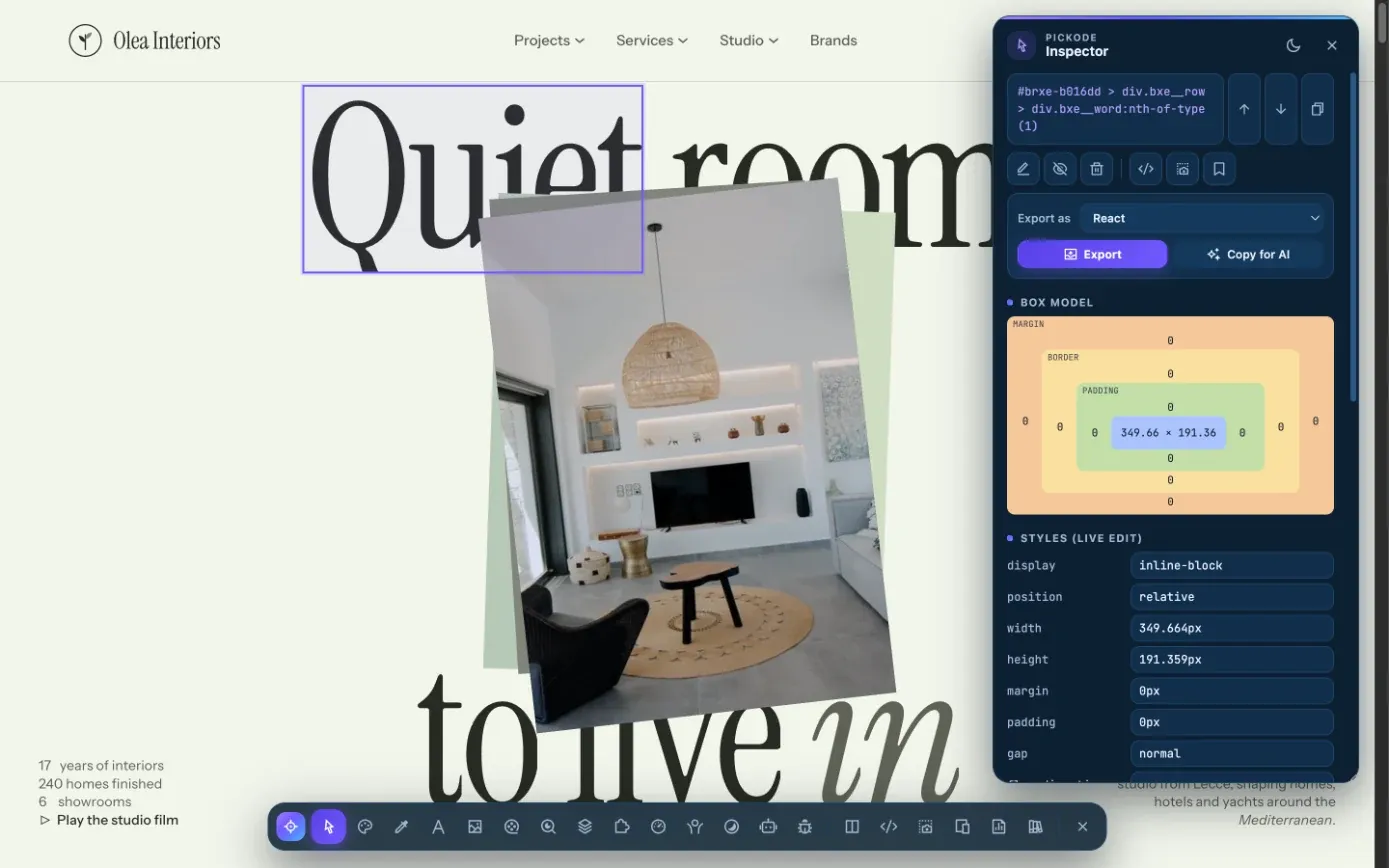Open the stacked layers tool
Image resolution: width=1389 pixels, height=868 pixels.
[x=585, y=827]
